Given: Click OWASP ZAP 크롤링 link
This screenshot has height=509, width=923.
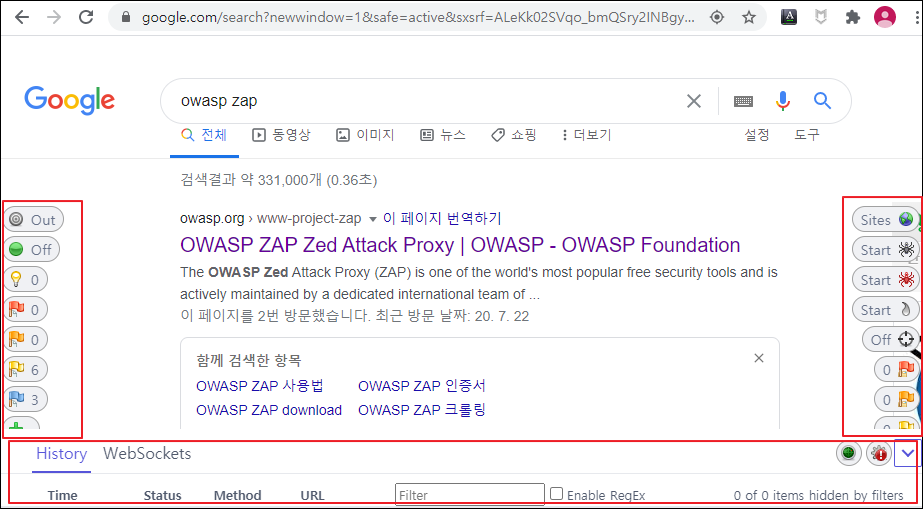Looking at the screenshot, I should pos(421,410).
